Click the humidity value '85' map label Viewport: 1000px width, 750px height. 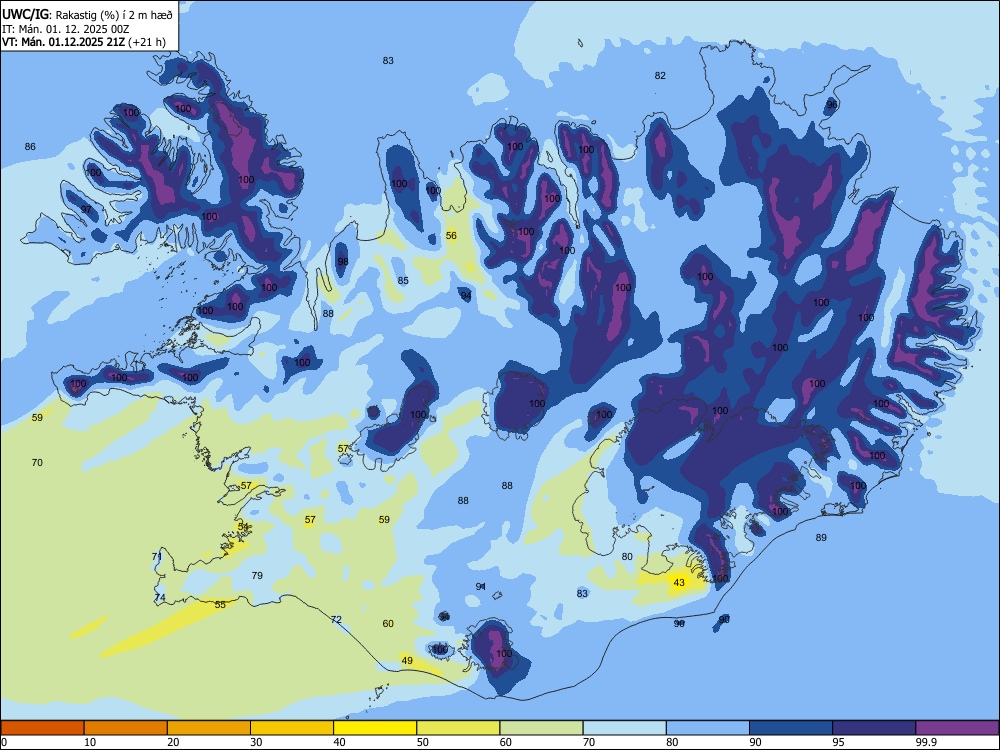coord(403,281)
